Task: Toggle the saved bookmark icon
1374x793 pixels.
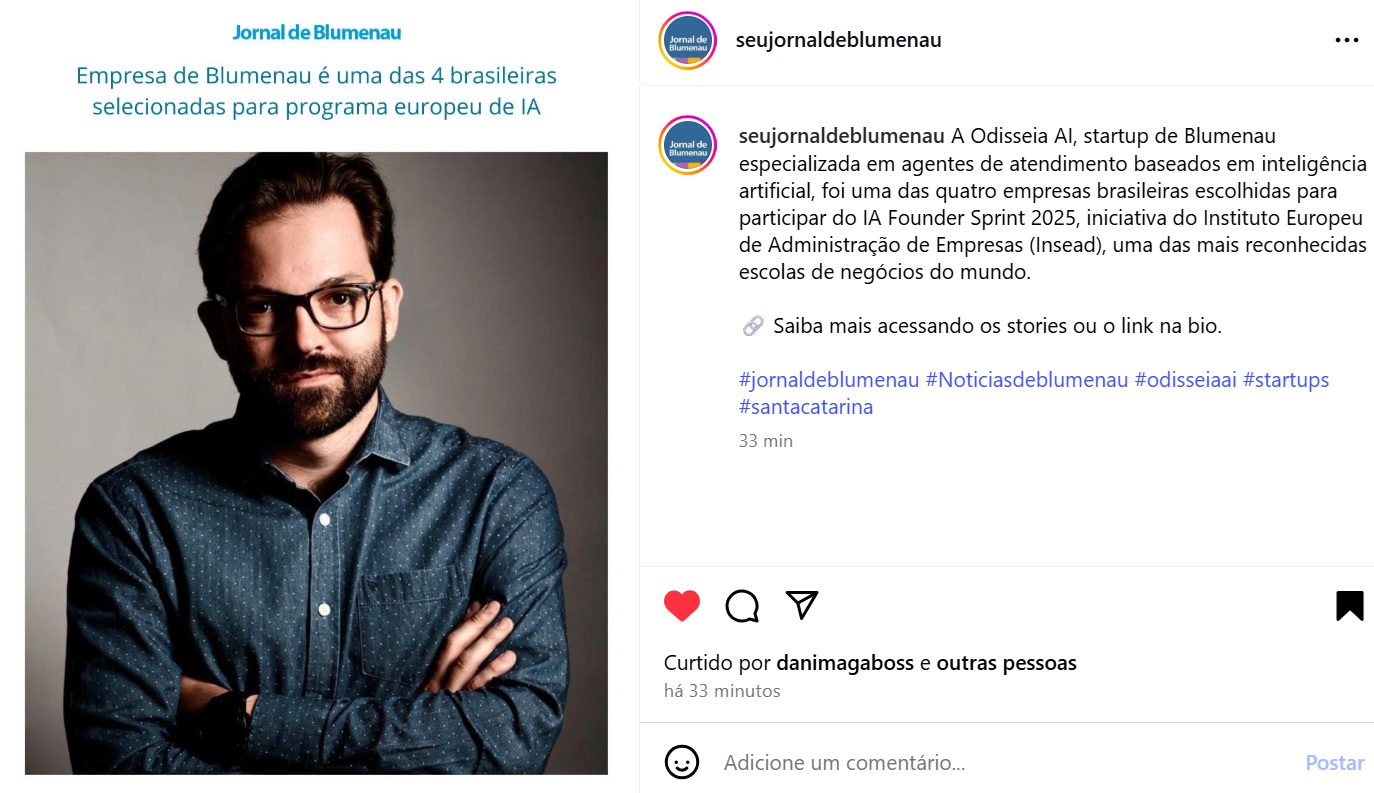Action: coord(1350,606)
